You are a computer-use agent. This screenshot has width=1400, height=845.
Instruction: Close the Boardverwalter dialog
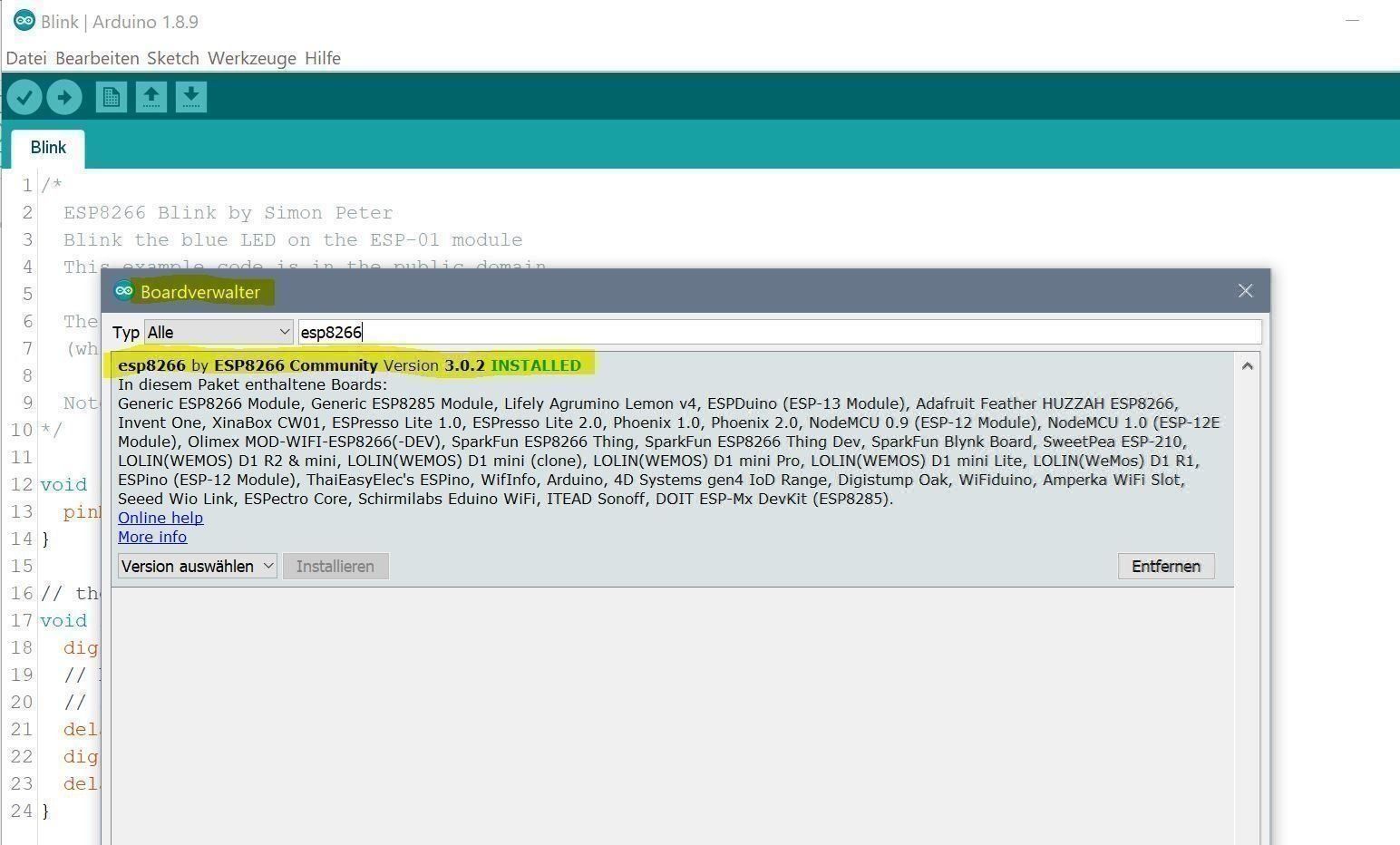point(1245,291)
